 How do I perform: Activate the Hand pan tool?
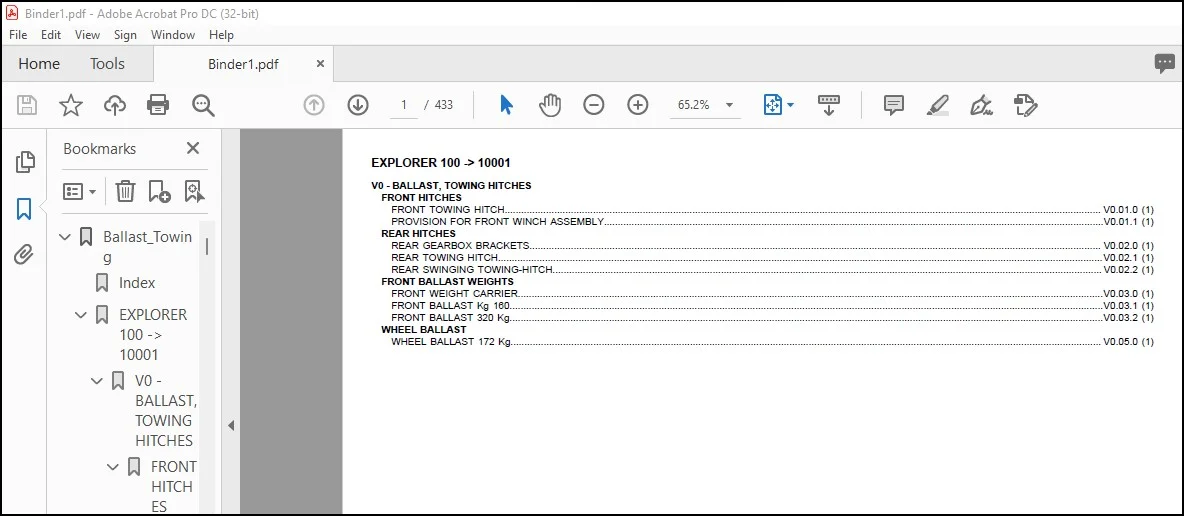[x=550, y=105]
